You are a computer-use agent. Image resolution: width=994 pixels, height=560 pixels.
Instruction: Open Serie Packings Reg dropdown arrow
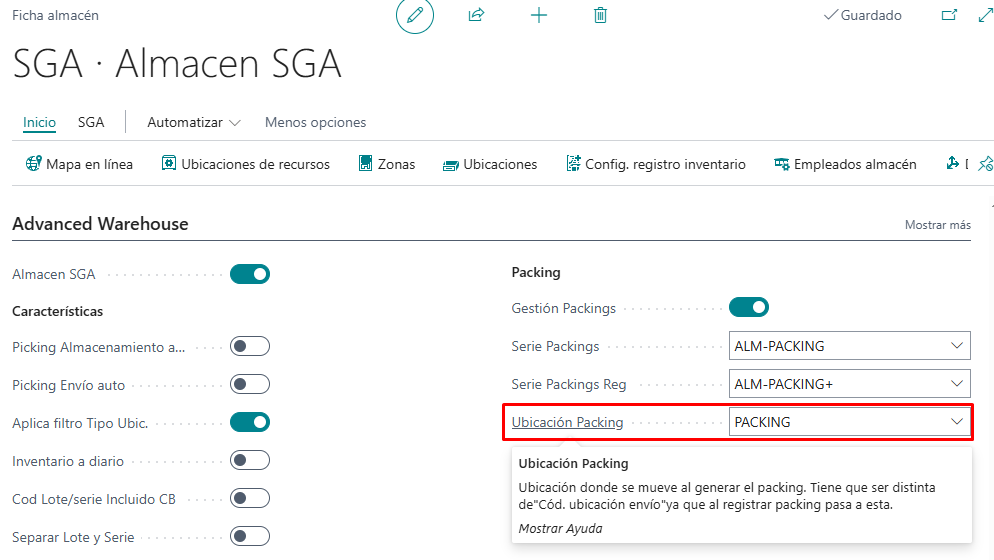tap(955, 384)
